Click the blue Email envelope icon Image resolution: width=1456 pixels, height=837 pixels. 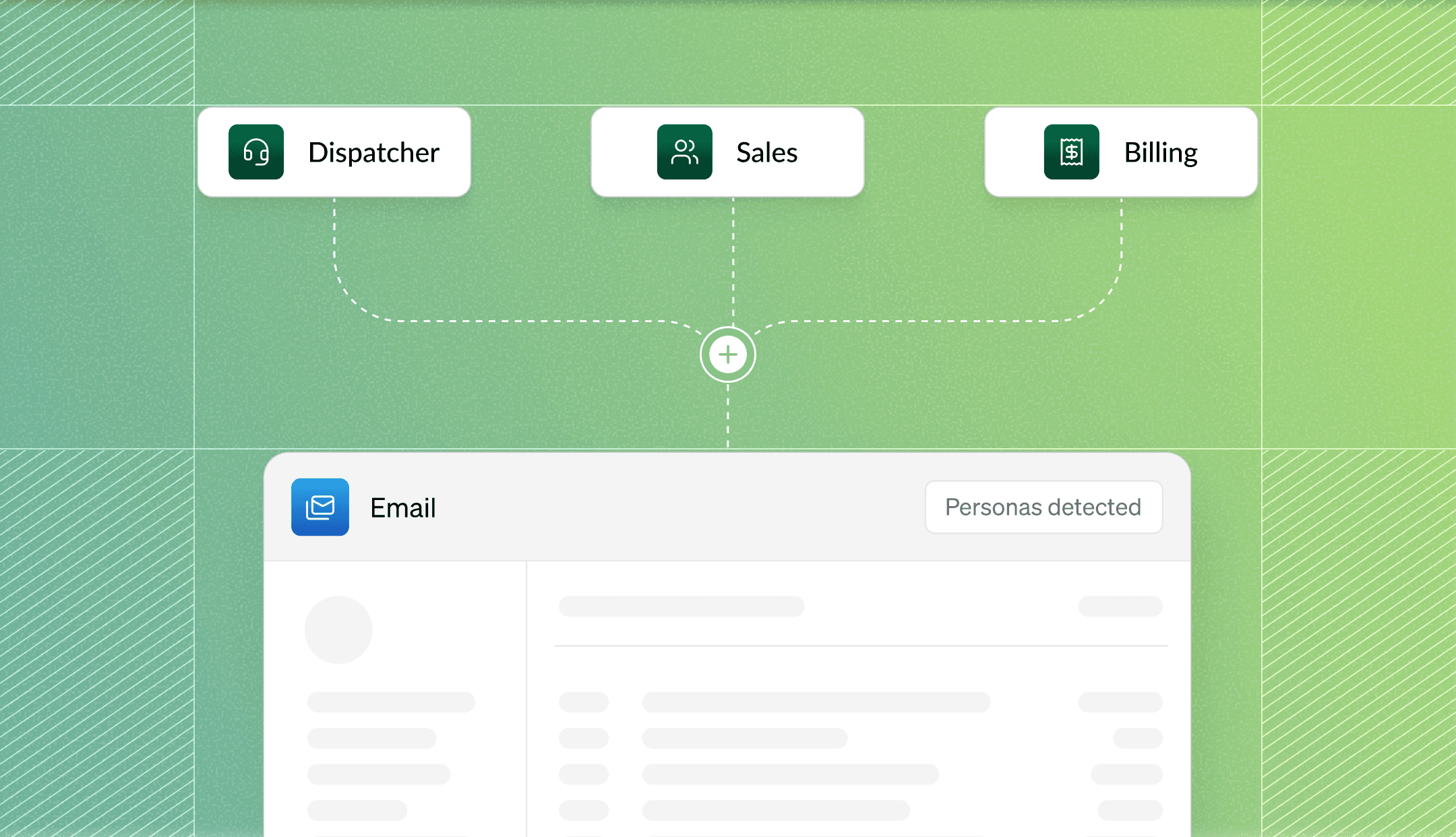[x=320, y=507]
